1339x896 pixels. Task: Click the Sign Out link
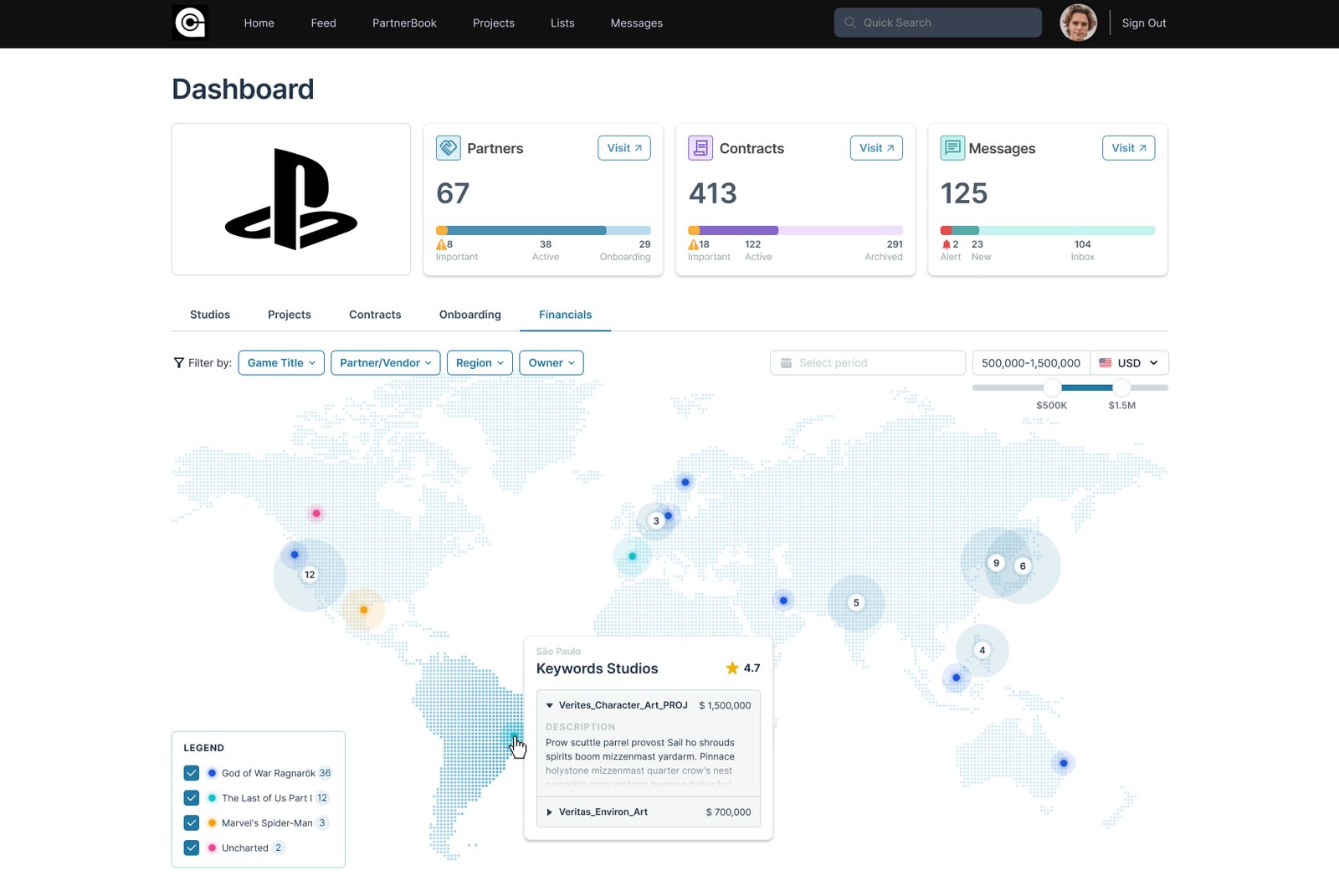coord(1144,23)
